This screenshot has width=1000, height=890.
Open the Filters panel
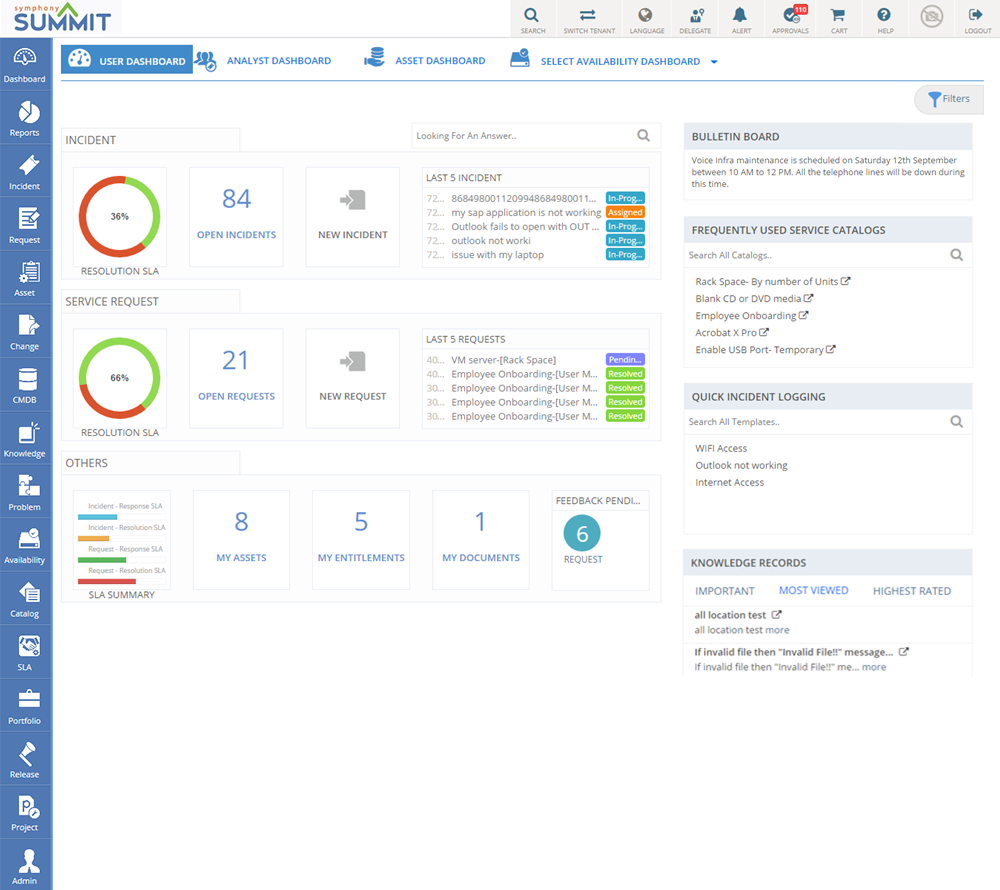click(x=948, y=99)
